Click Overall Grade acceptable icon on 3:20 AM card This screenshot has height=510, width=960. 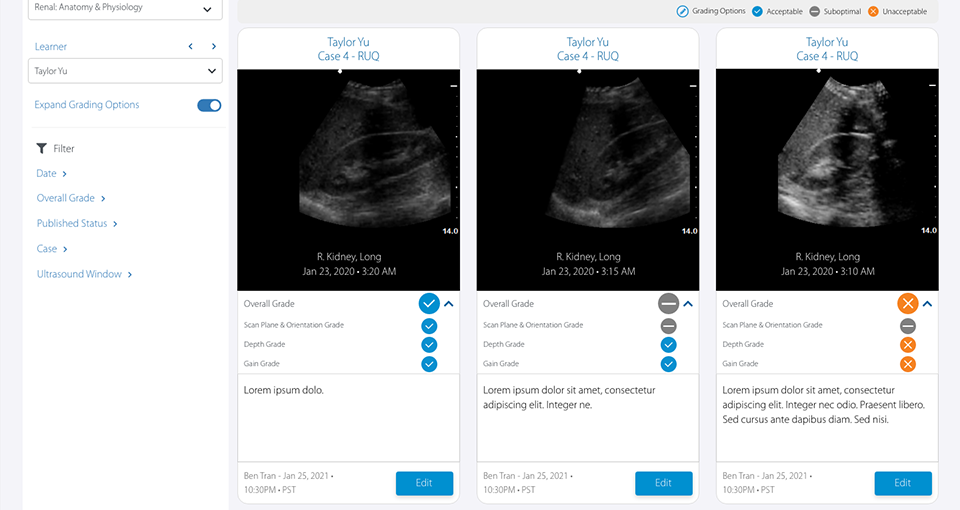[x=429, y=303]
